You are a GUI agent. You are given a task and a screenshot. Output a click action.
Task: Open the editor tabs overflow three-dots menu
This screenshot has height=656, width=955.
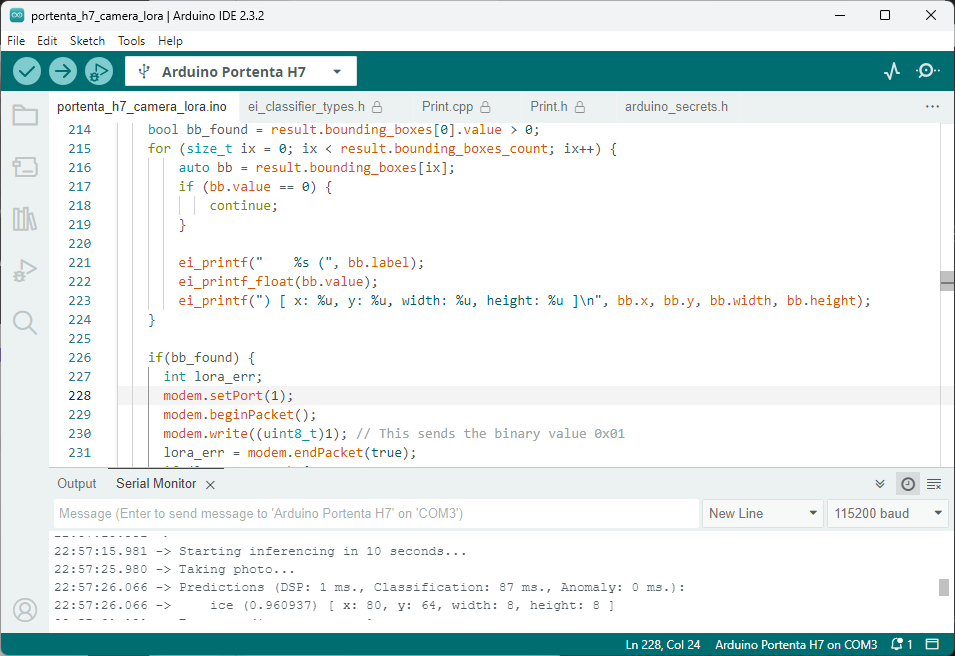[x=932, y=107]
